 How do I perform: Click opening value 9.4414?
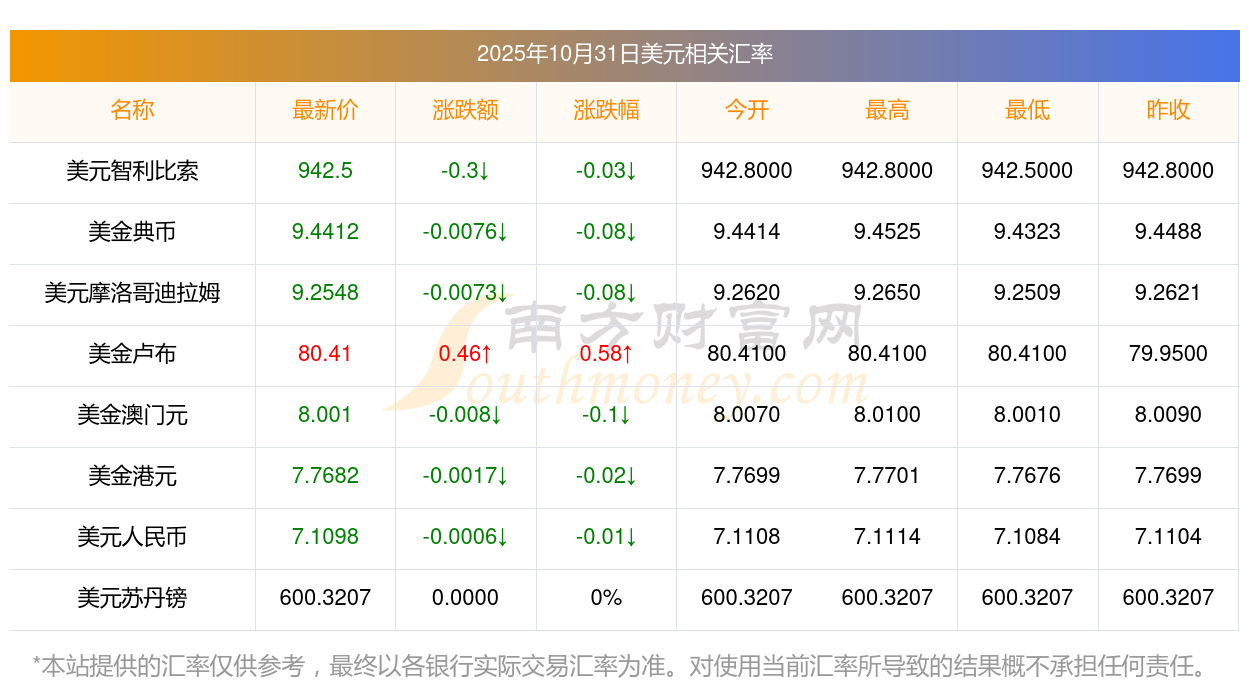[x=747, y=232]
